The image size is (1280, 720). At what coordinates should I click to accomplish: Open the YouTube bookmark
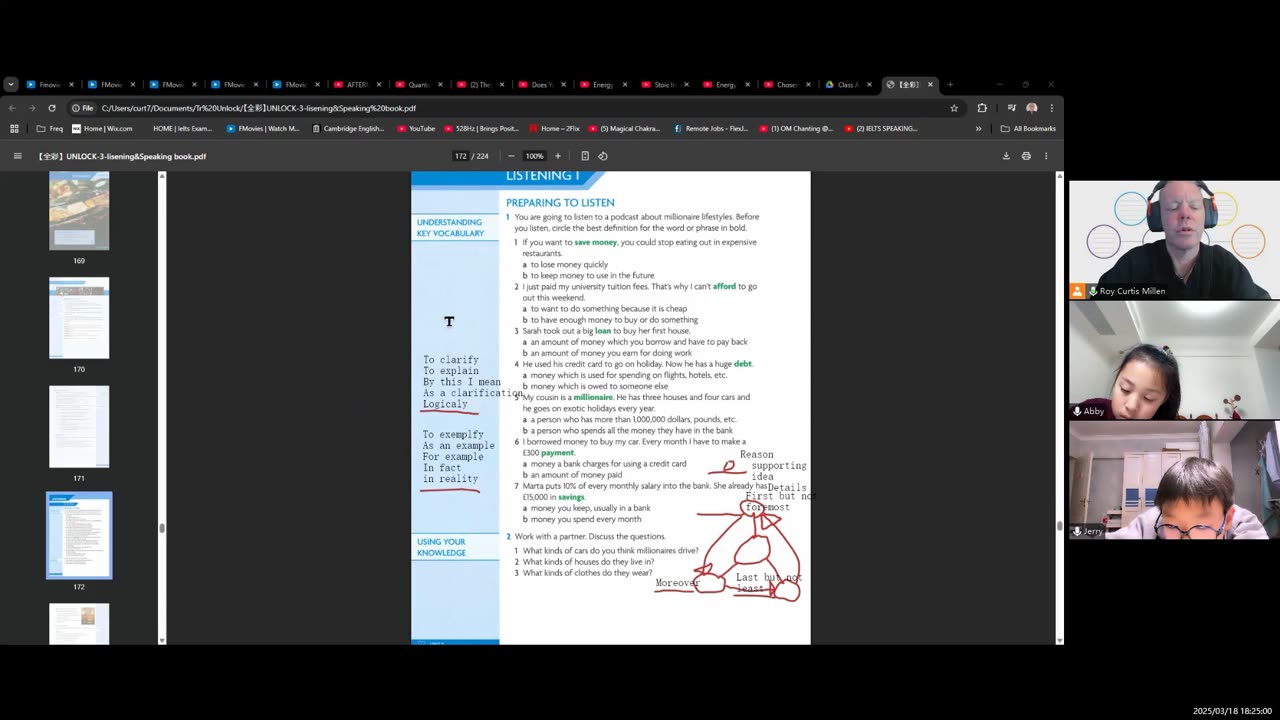point(416,128)
